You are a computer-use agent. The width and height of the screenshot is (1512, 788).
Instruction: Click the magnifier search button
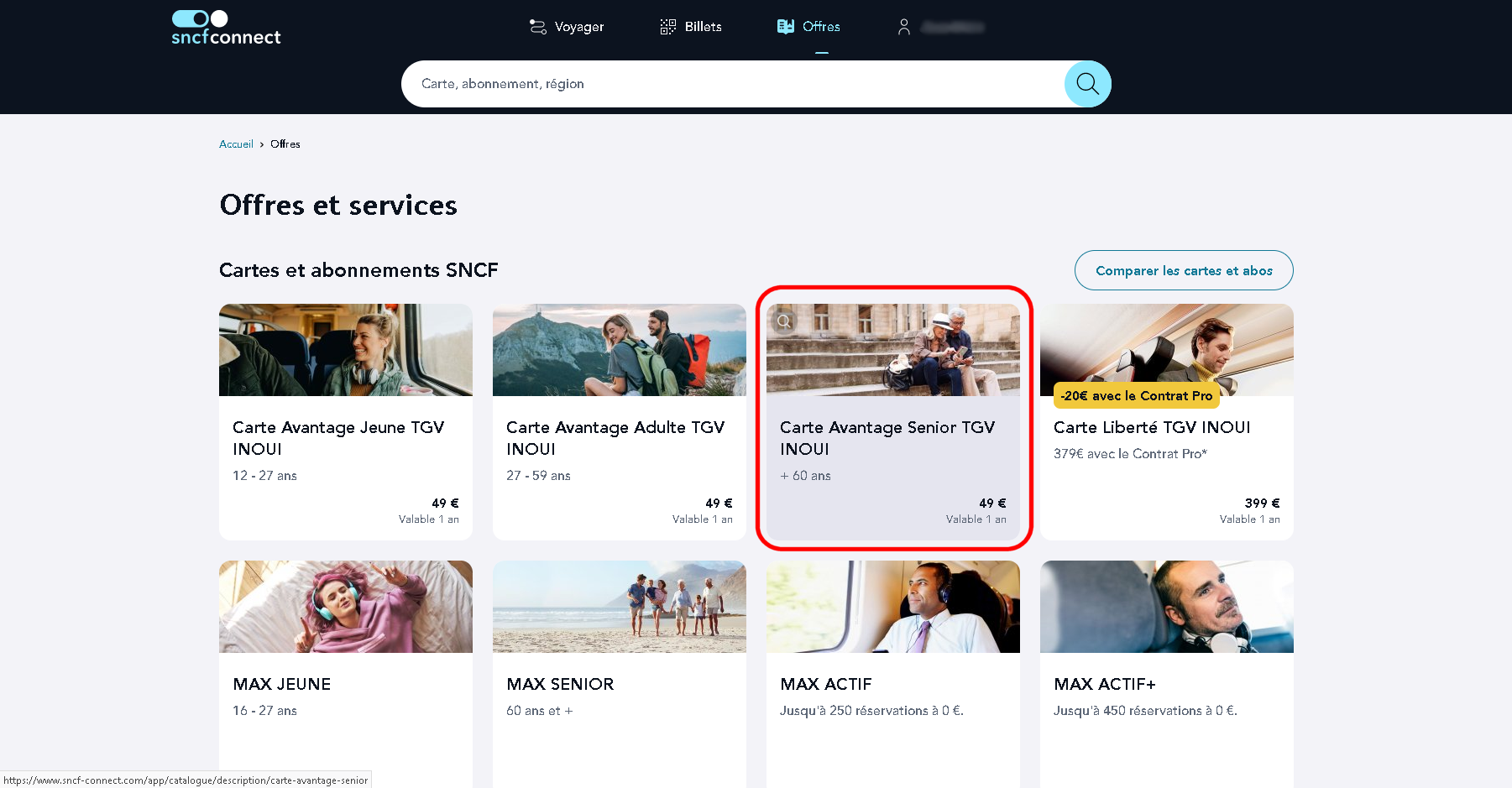(x=1088, y=84)
